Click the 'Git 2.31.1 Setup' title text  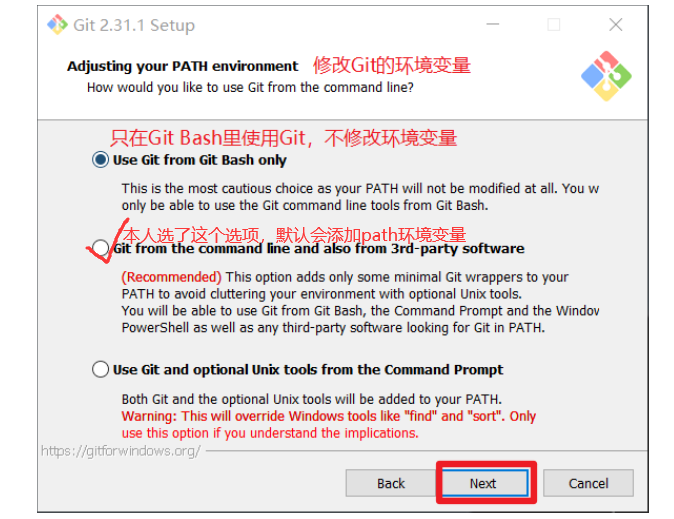(134, 25)
